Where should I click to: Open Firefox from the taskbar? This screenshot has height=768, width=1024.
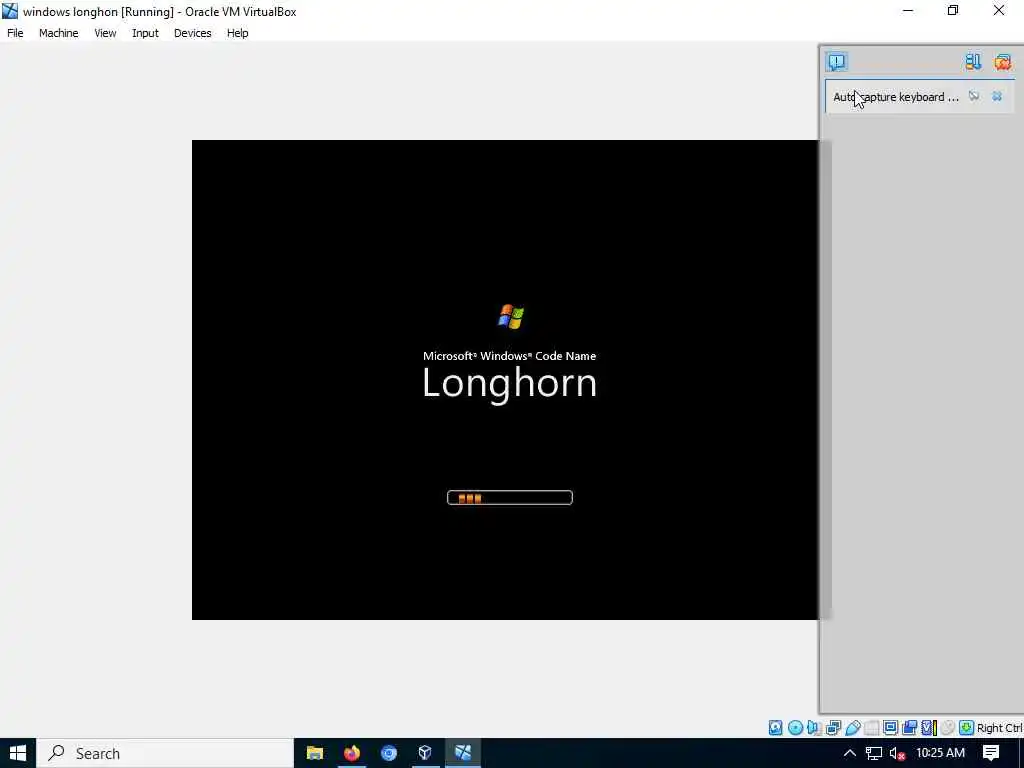coord(352,753)
